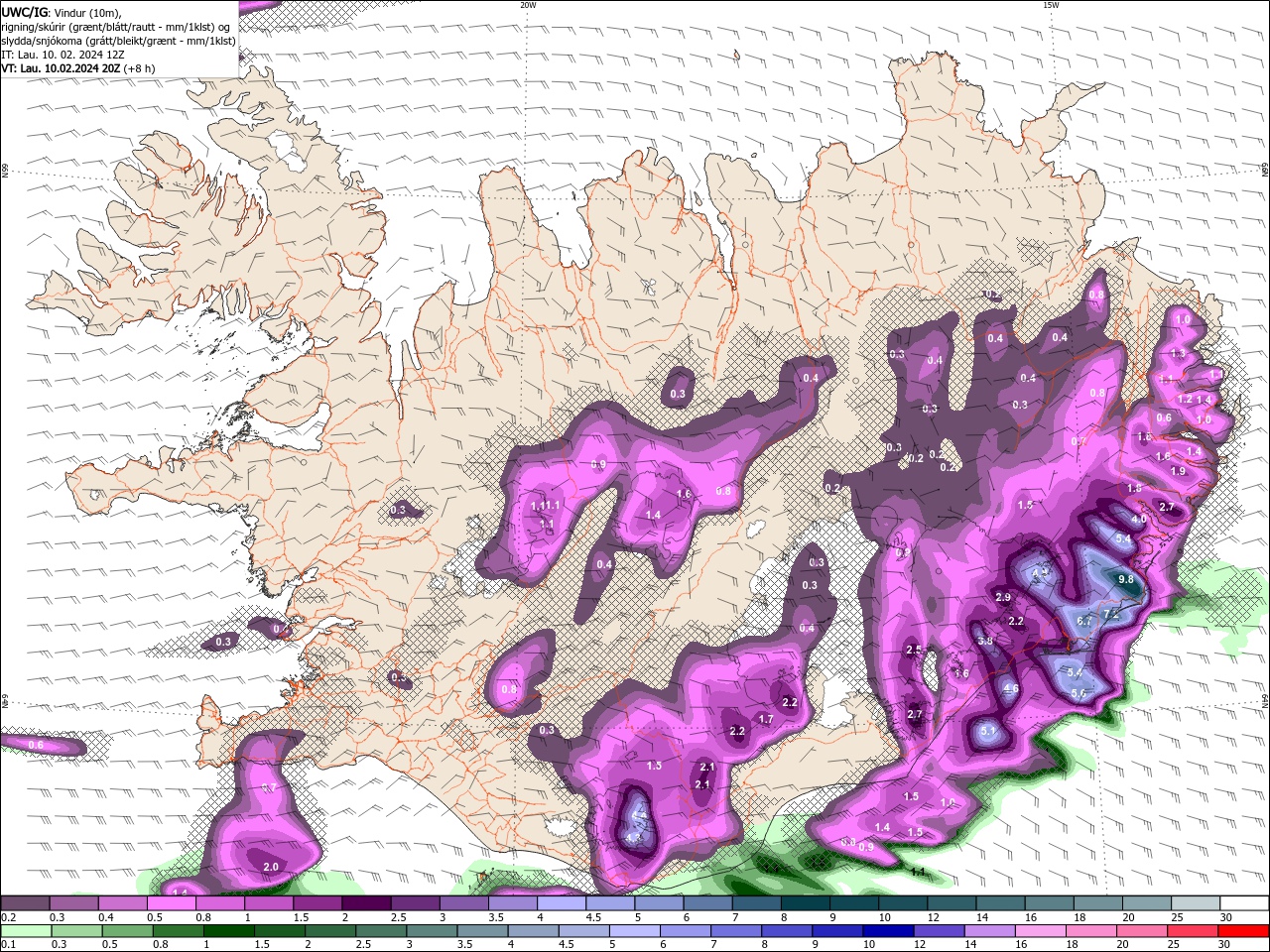Click the '20W' longitude label
1270x952 pixels.
[529, 5]
